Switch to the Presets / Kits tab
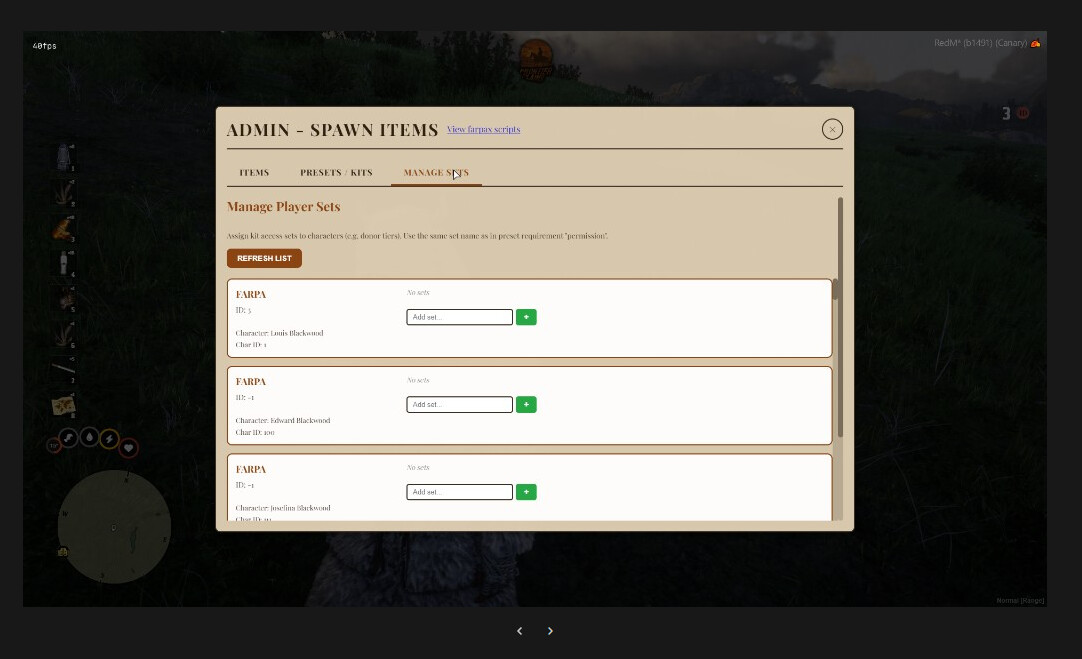Image resolution: width=1082 pixels, height=659 pixels. click(x=336, y=173)
